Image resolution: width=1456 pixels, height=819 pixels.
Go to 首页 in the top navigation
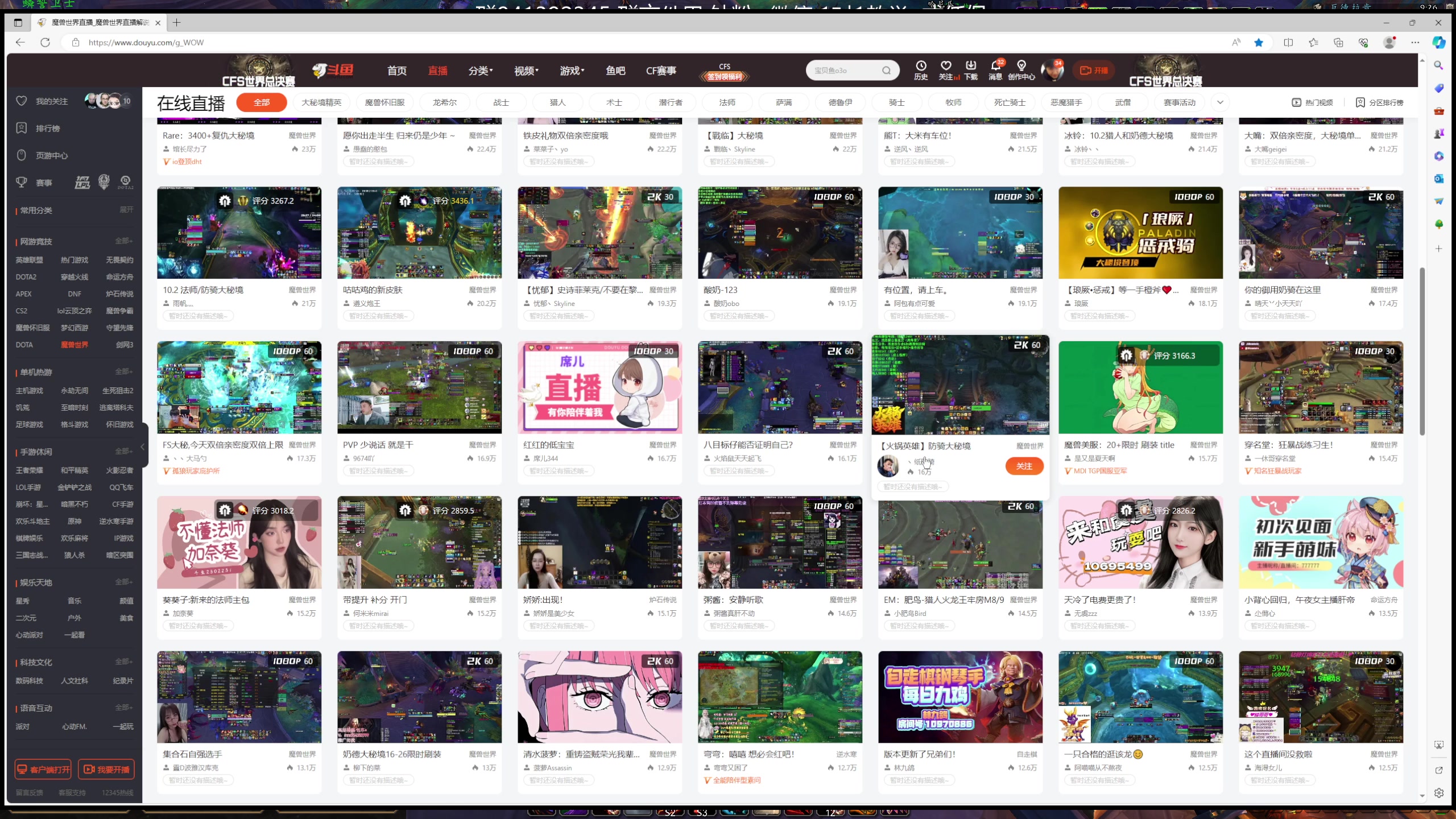click(397, 71)
